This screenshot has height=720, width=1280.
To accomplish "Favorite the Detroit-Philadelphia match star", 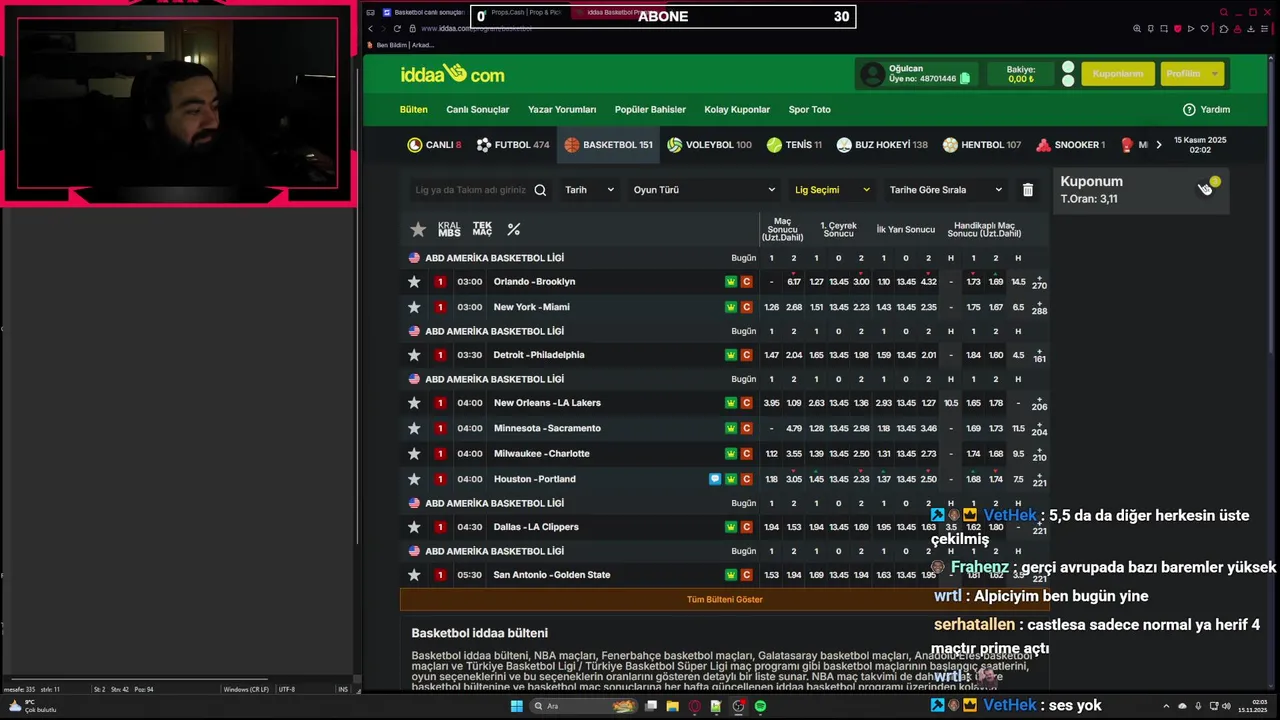I will click(x=414, y=355).
